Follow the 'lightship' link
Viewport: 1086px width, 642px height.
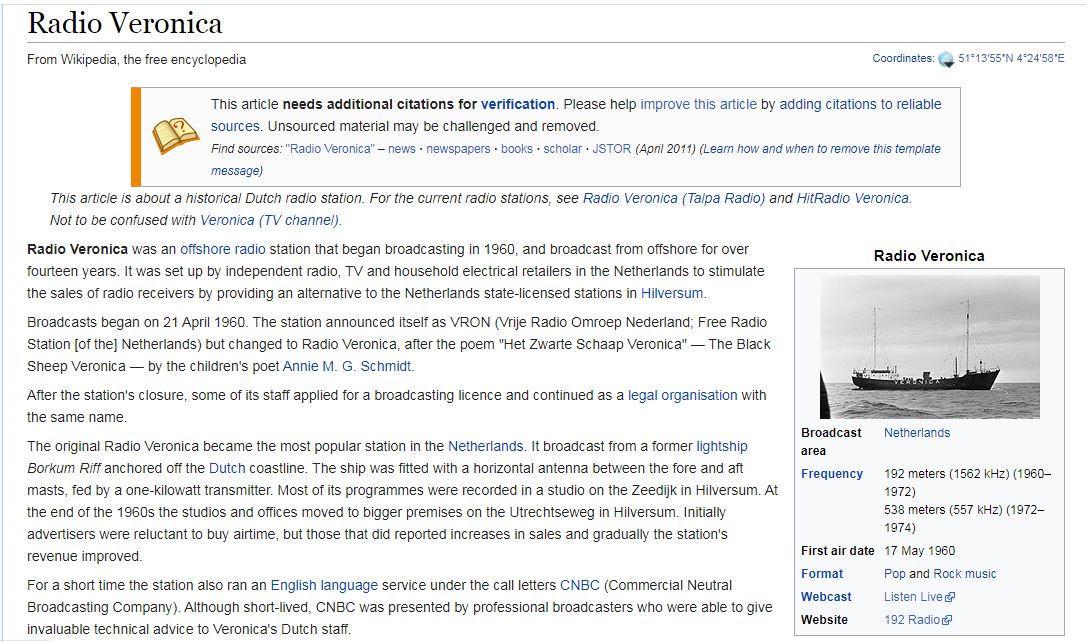tap(721, 446)
